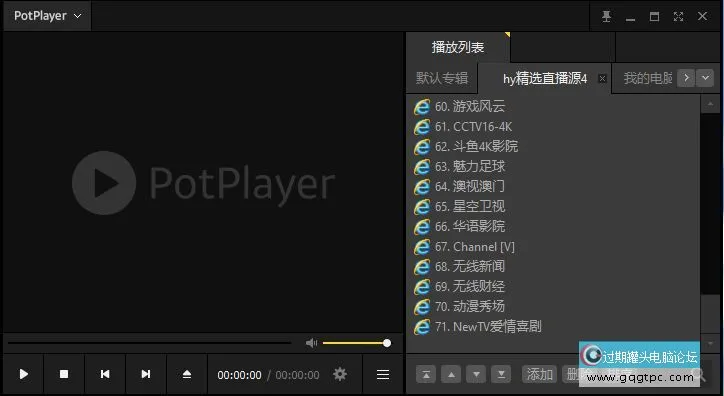Click the elapsed time display 00:00:00
The height and width of the screenshot is (396, 724).
click(239, 375)
